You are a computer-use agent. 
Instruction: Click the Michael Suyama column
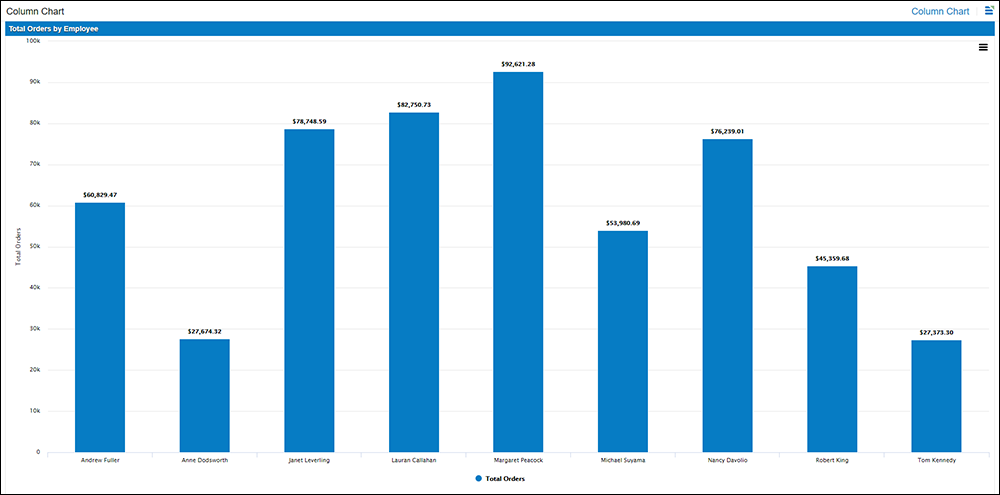[x=623, y=341]
